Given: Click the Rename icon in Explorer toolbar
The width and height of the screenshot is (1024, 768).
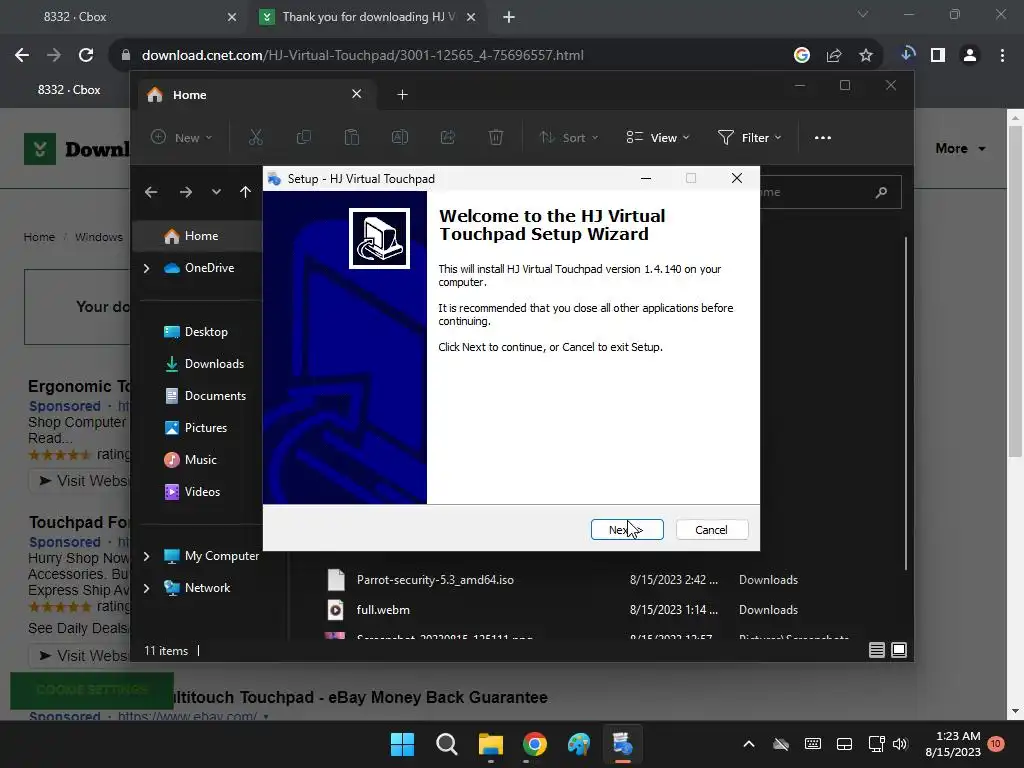Looking at the screenshot, I should click(x=400, y=137).
